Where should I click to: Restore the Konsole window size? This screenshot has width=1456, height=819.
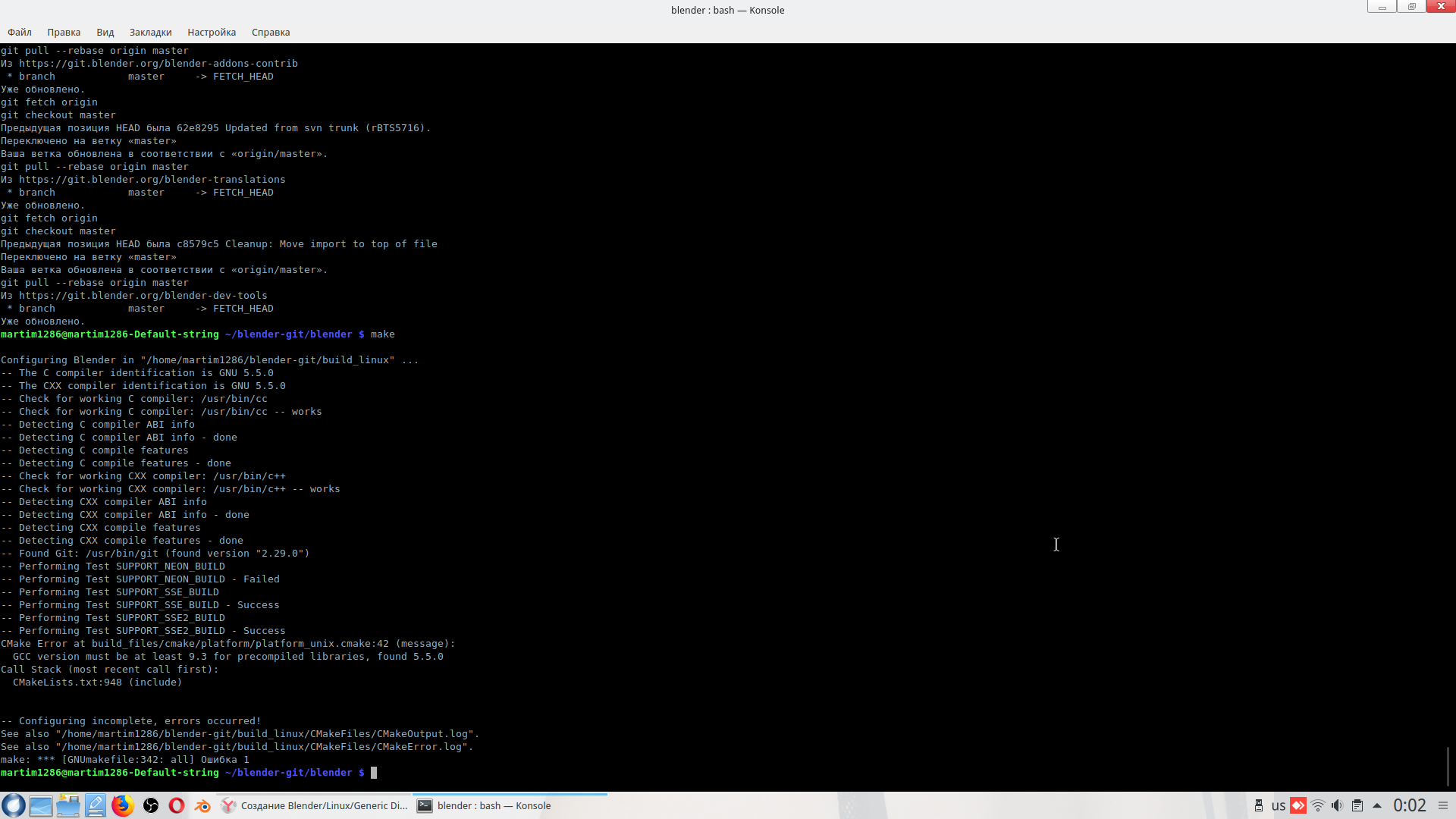point(1411,7)
